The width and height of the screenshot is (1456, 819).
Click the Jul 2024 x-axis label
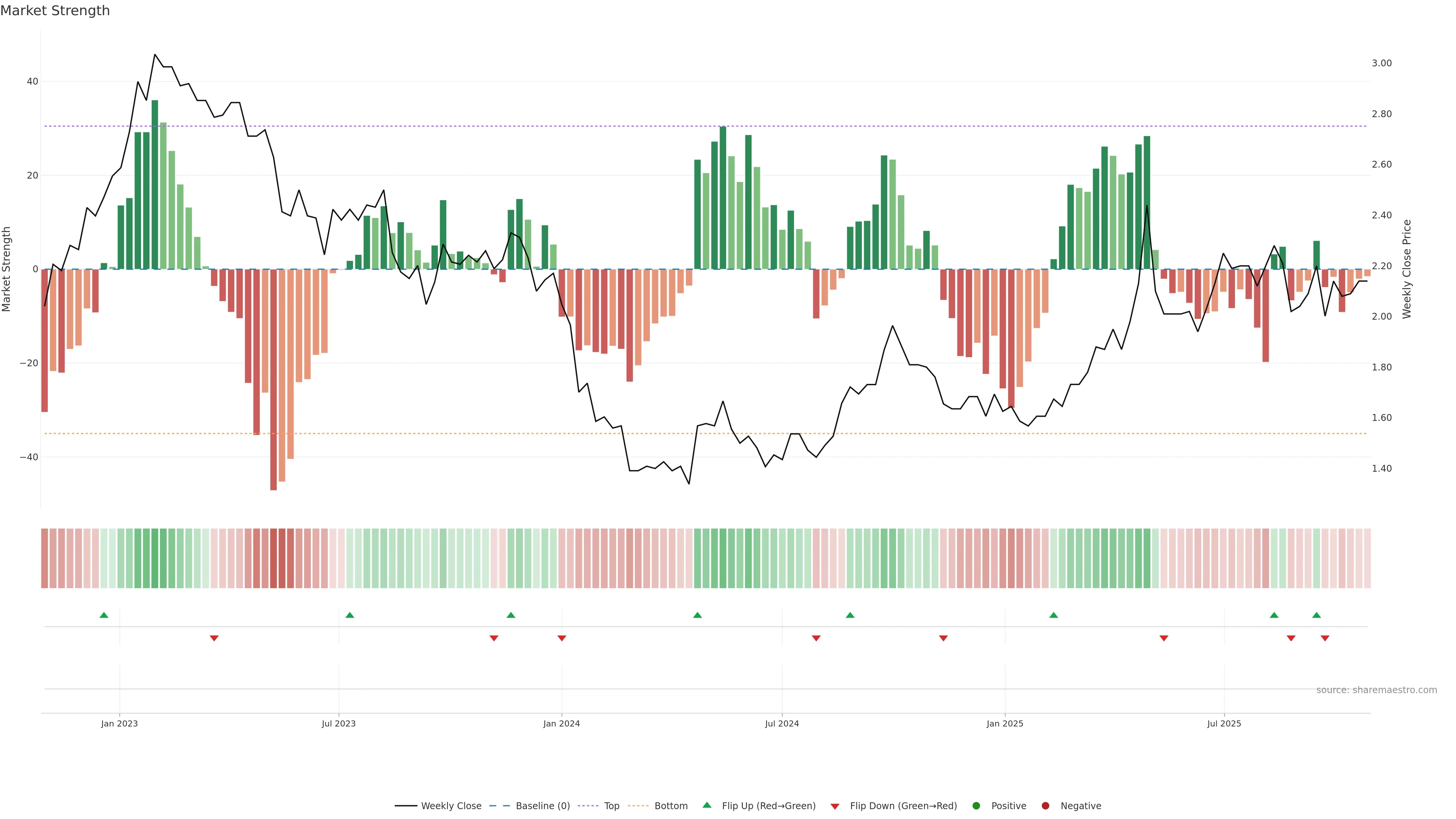click(x=782, y=723)
